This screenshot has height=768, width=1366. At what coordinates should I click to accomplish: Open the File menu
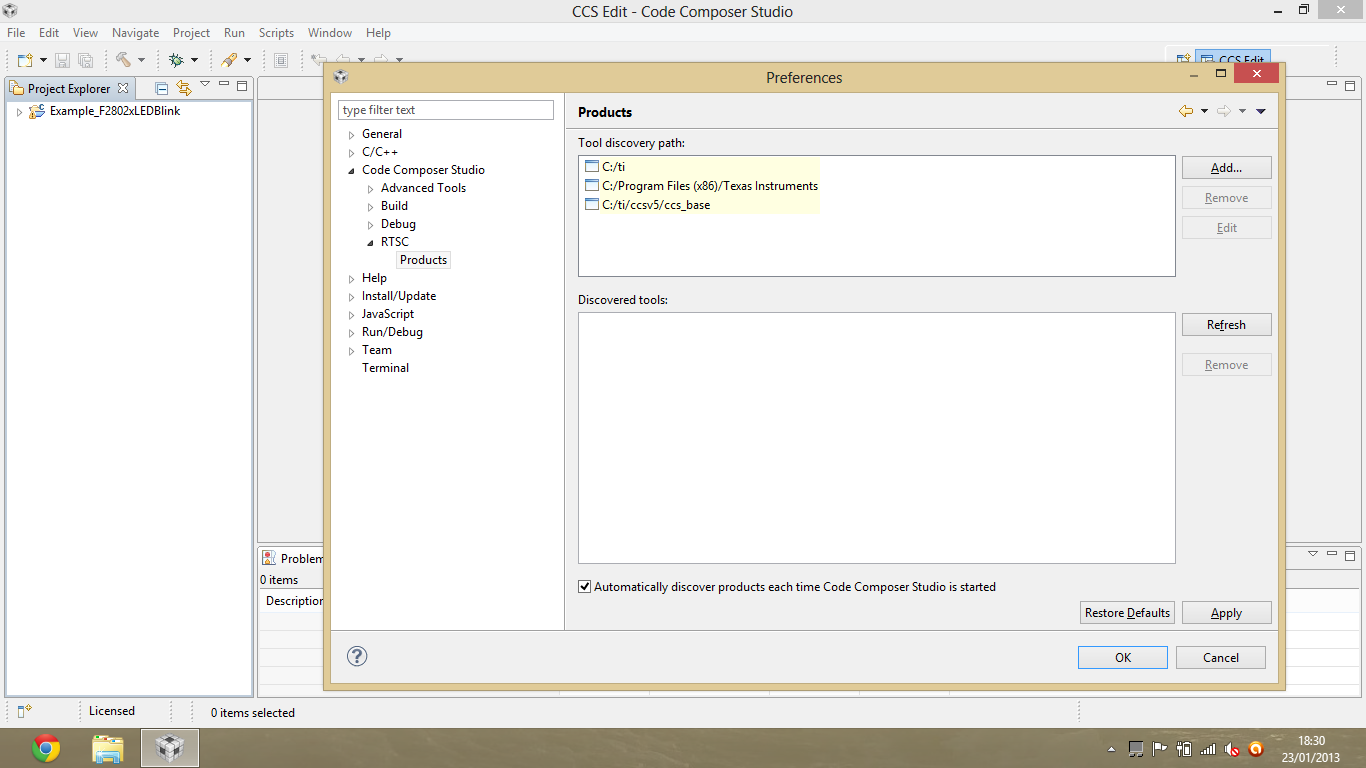click(16, 33)
